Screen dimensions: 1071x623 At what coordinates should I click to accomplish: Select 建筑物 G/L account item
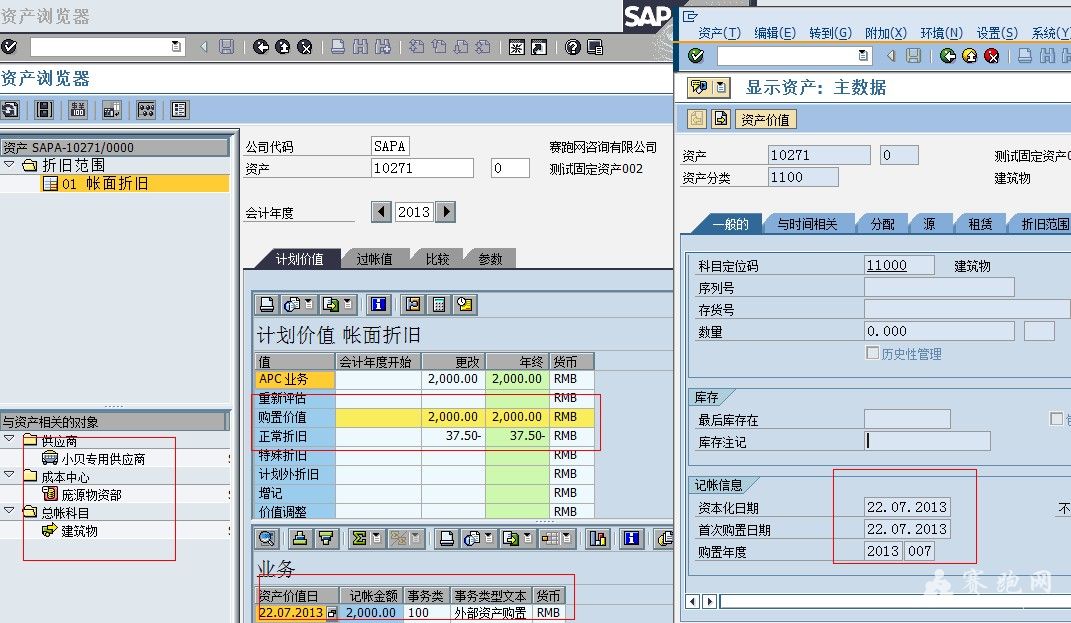[79, 531]
